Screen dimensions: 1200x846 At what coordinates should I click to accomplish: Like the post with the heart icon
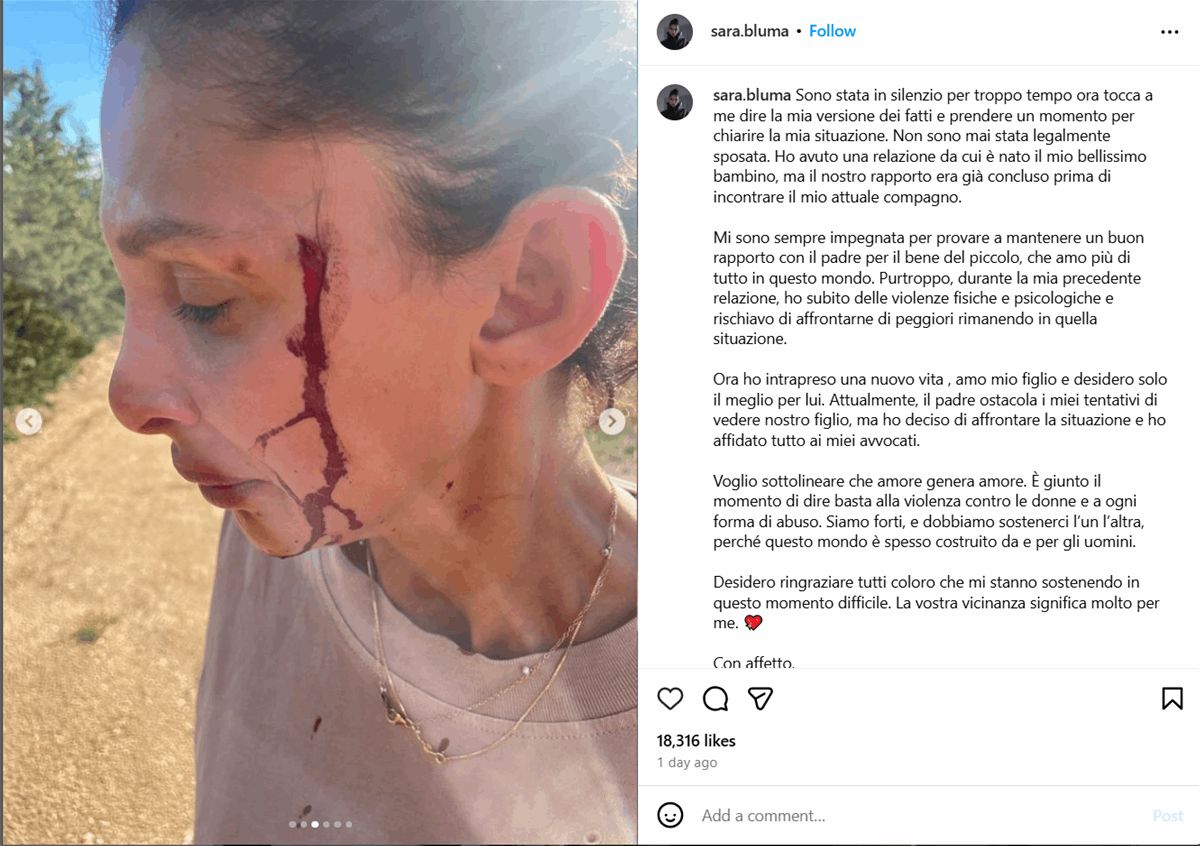[x=670, y=698]
